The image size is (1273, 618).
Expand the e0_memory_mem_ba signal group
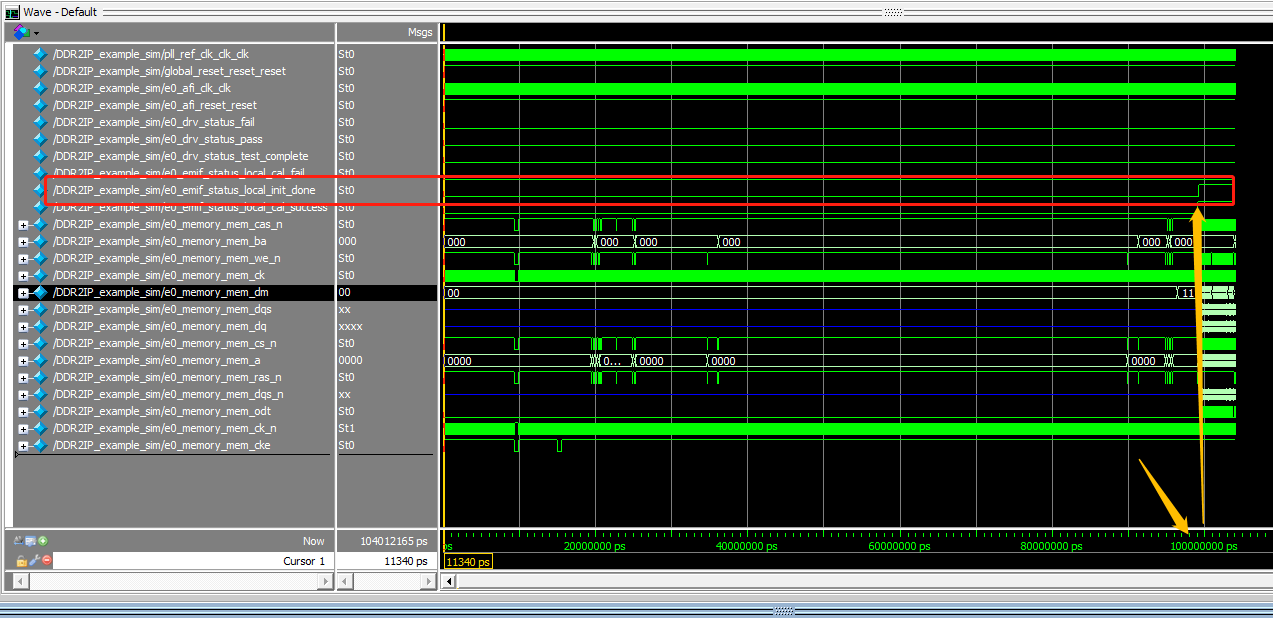[x=25, y=241]
